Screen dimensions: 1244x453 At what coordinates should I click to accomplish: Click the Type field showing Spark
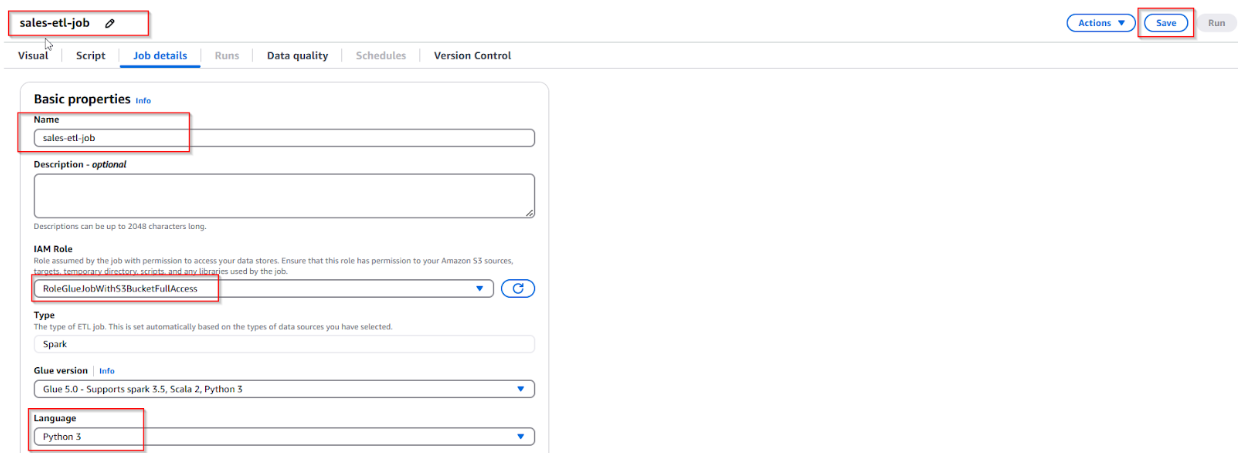[284, 344]
